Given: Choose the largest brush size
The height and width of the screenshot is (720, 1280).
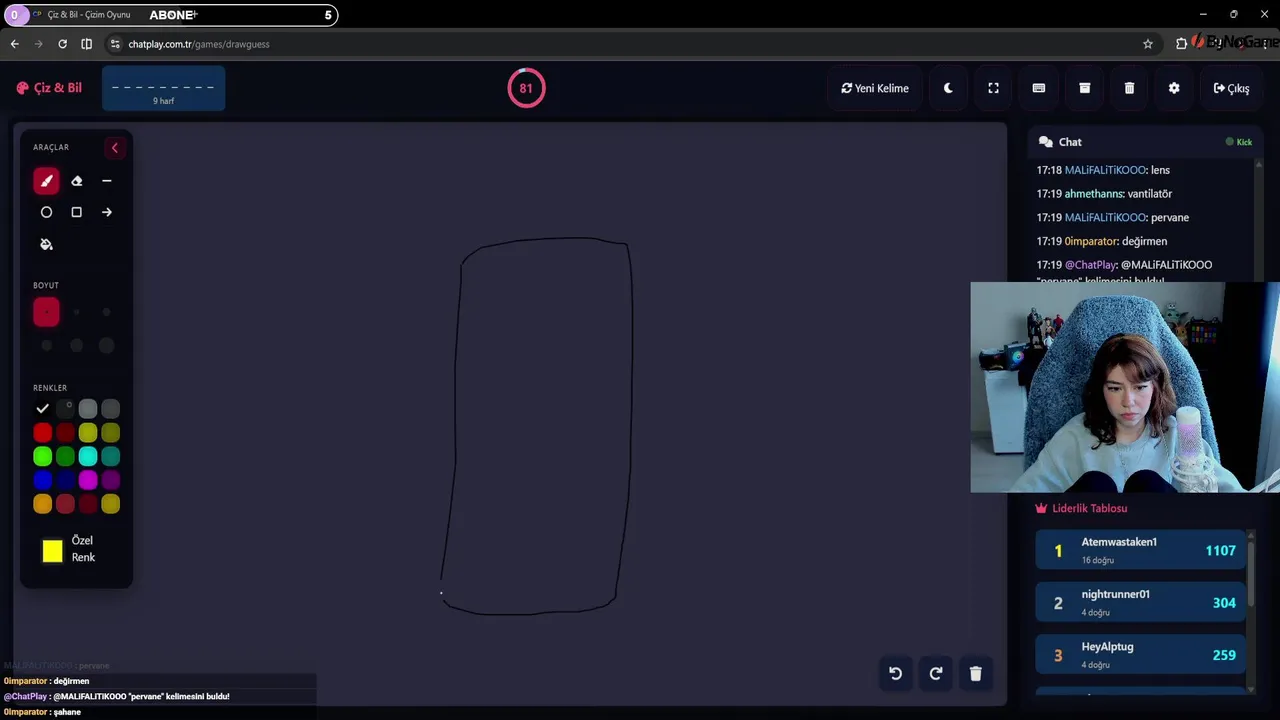Looking at the screenshot, I should pos(106,345).
